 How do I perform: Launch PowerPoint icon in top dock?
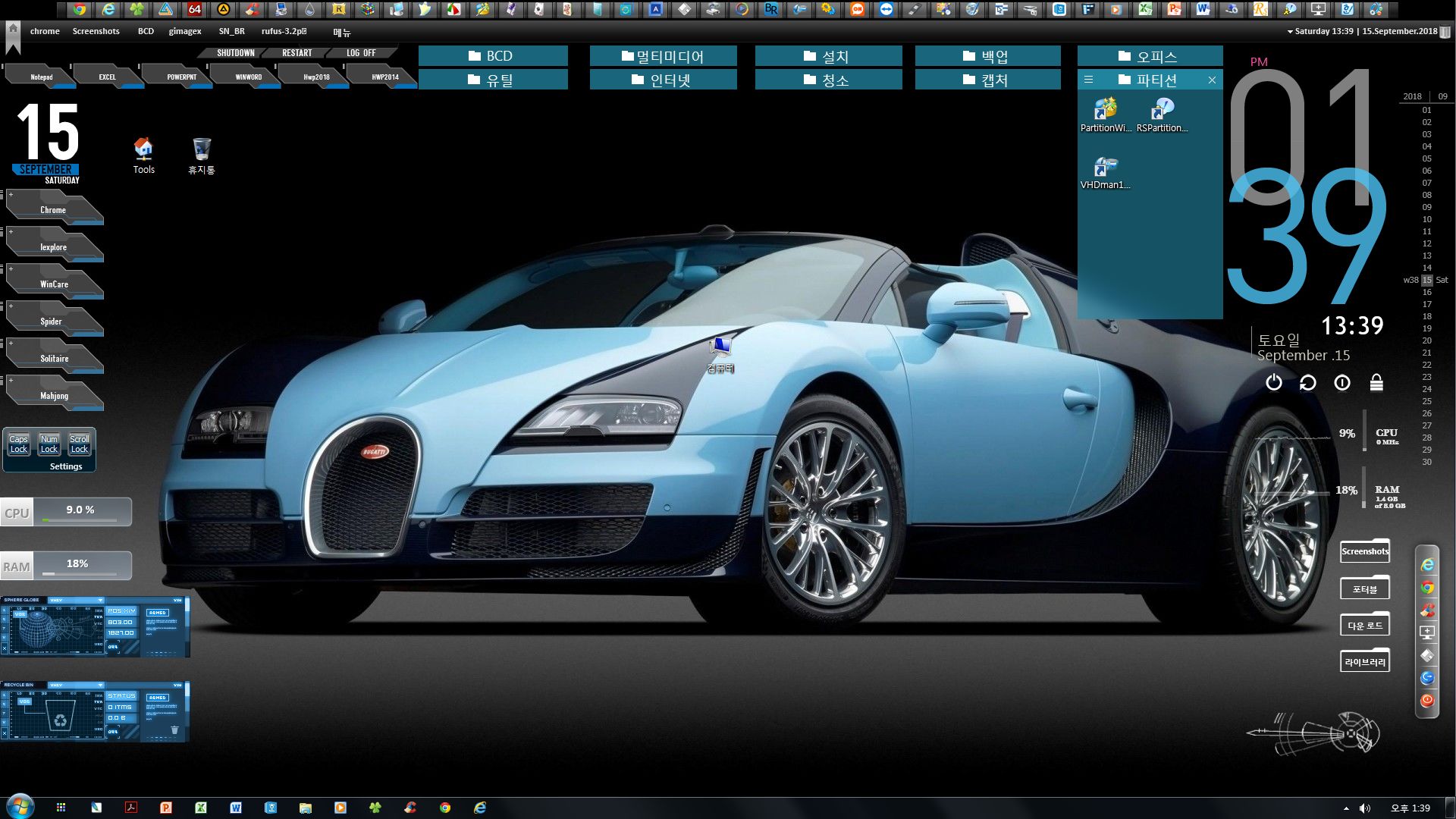[1174, 9]
